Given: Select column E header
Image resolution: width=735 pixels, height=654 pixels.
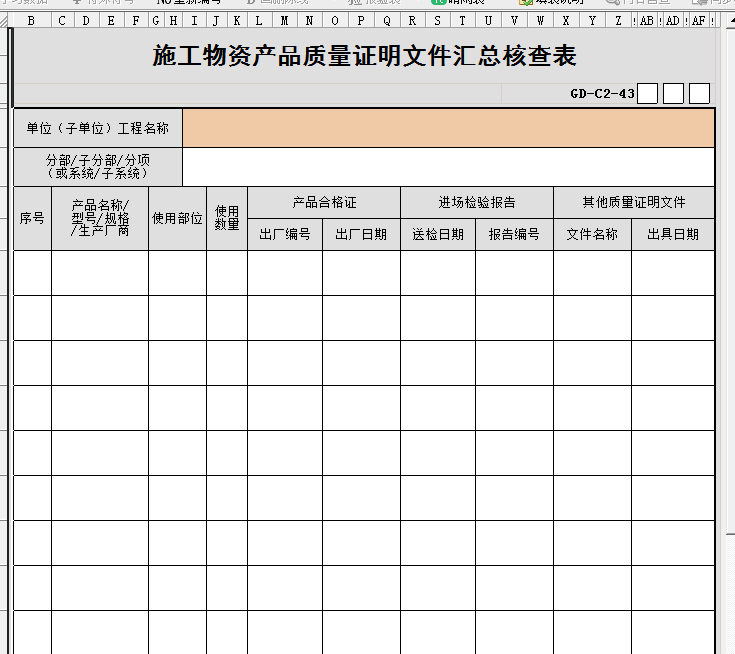Looking at the screenshot, I should coord(111,20).
